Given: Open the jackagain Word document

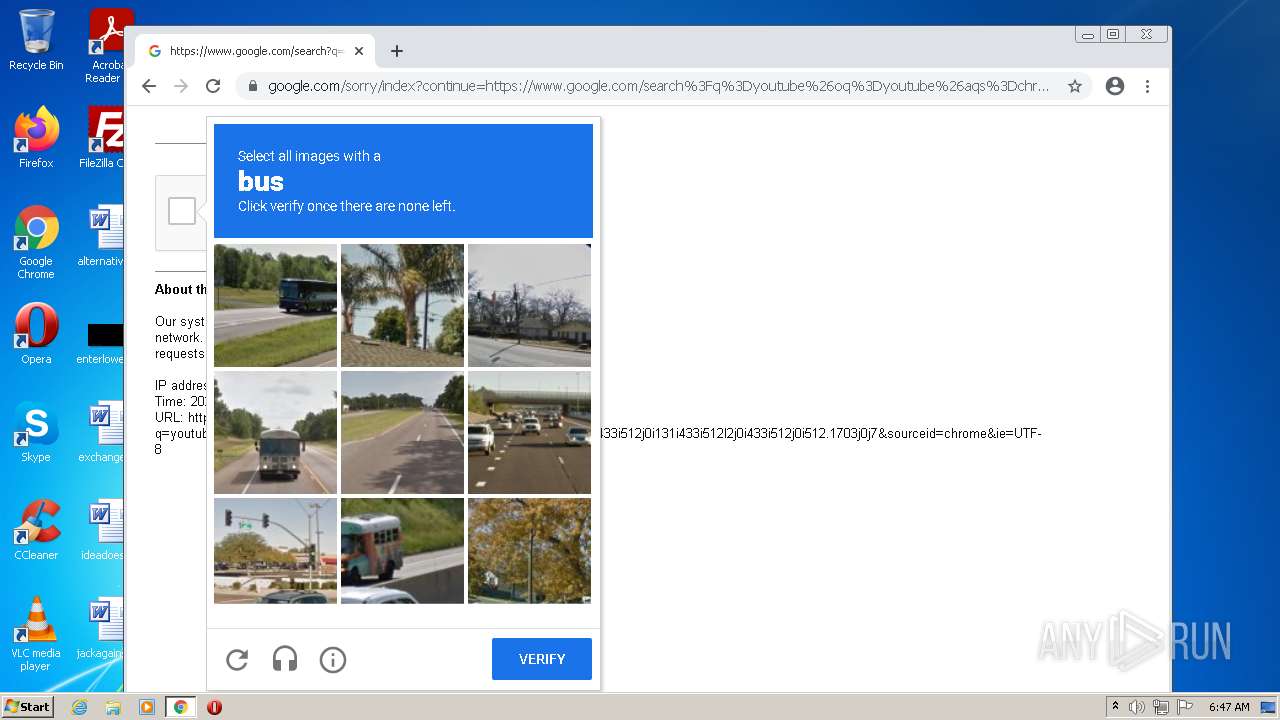Looking at the screenshot, I should pos(103,628).
